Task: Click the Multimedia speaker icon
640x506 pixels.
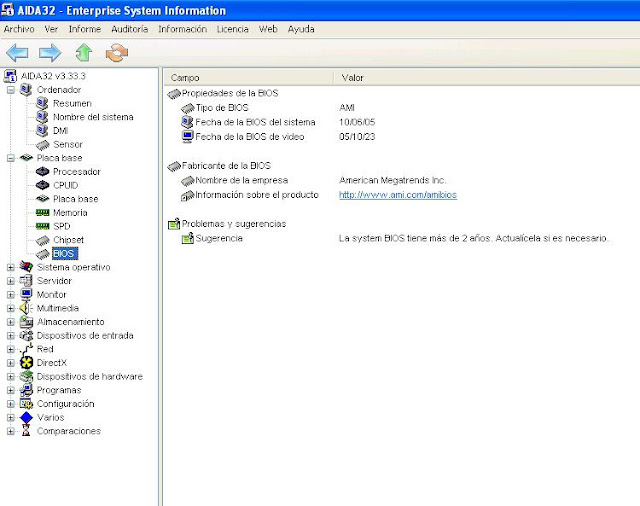Action: click(26, 308)
